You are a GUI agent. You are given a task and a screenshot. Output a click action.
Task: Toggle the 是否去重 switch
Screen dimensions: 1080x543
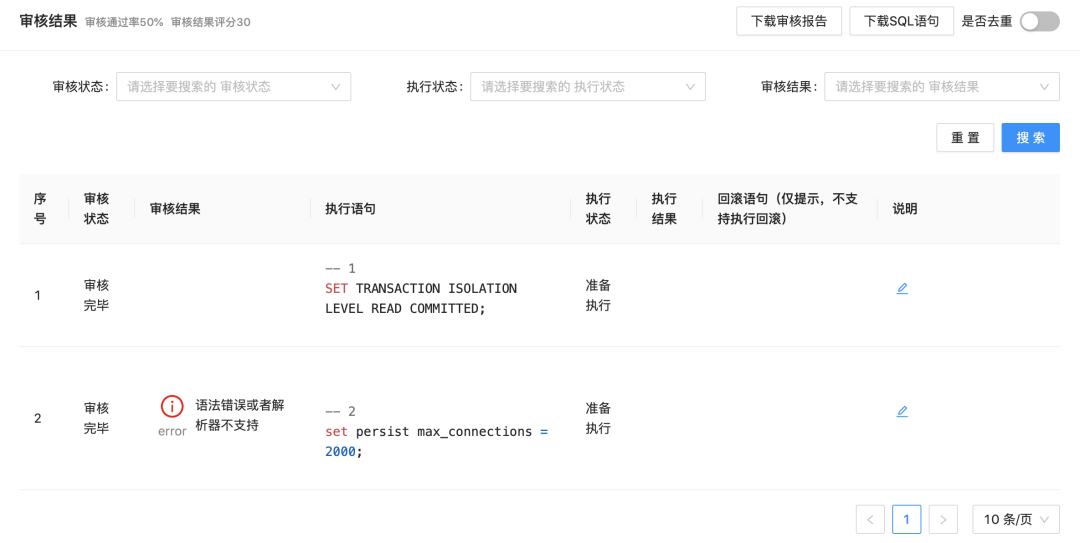tap(1039, 21)
